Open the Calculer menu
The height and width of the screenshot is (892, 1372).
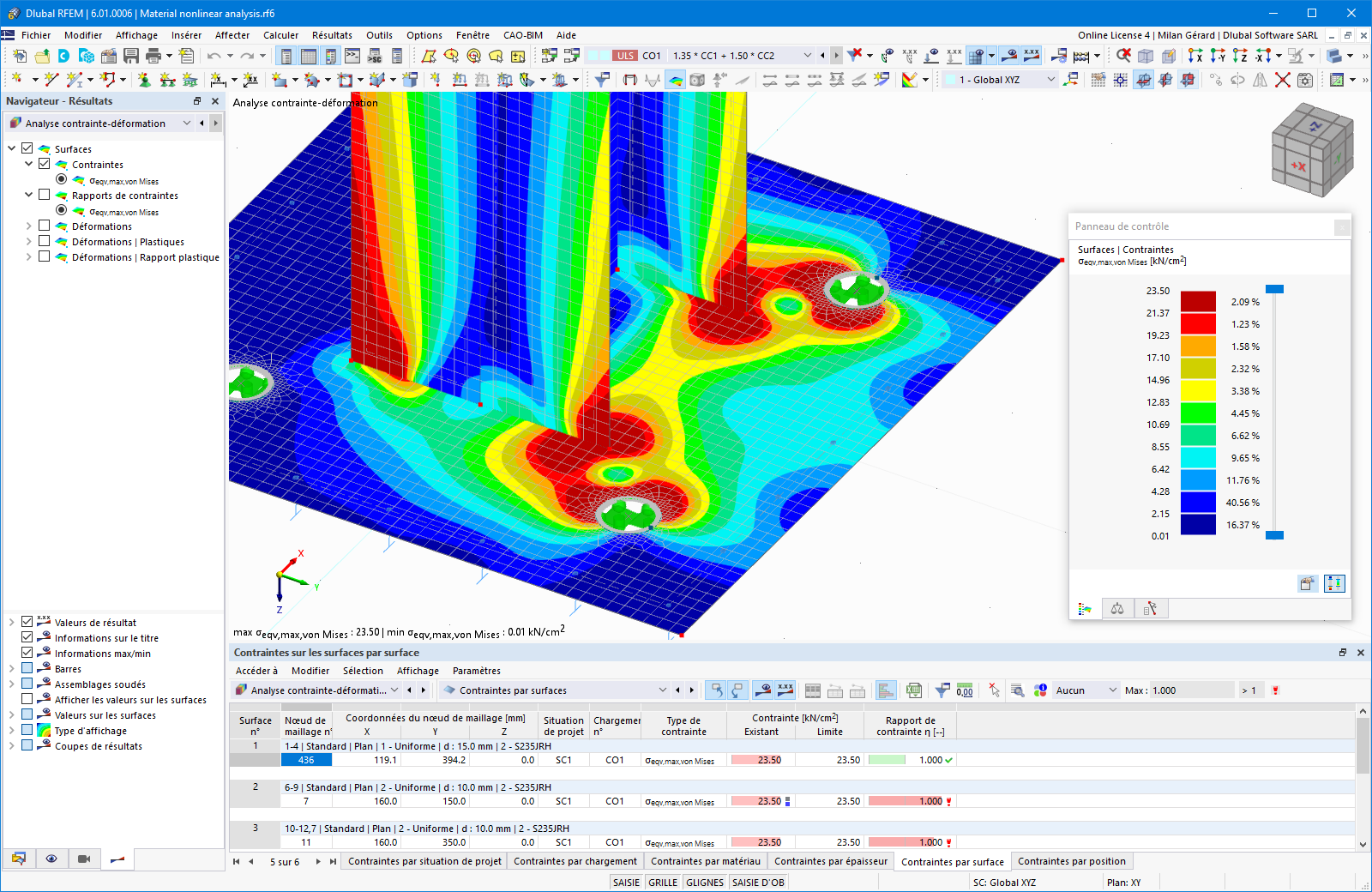[280, 35]
